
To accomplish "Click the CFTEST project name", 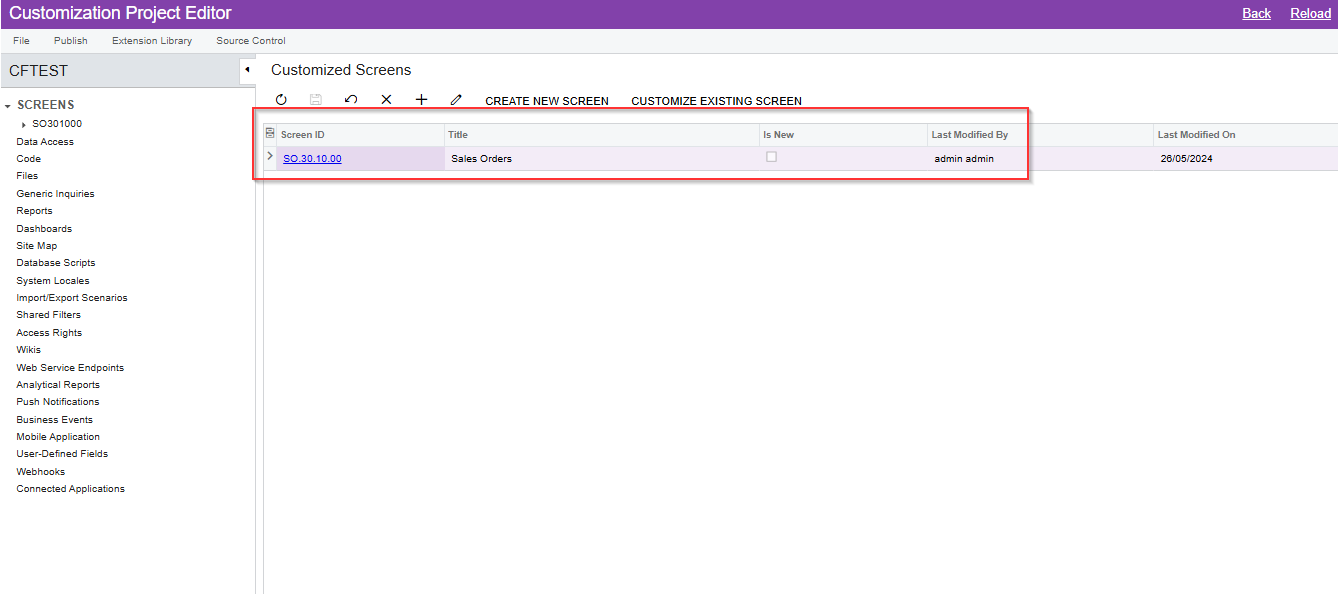I will point(38,71).
